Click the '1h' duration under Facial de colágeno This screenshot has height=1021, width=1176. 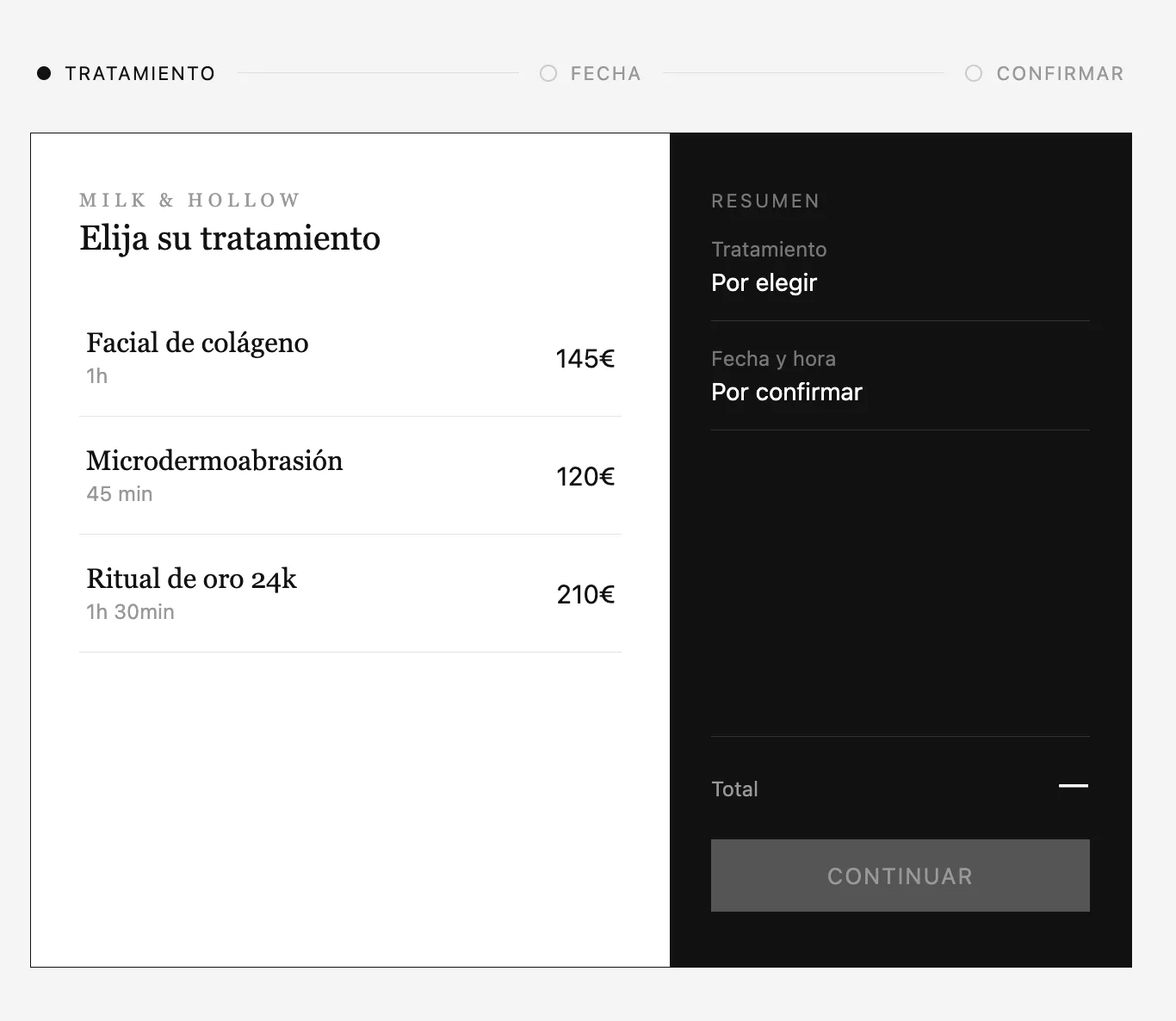[96, 376]
